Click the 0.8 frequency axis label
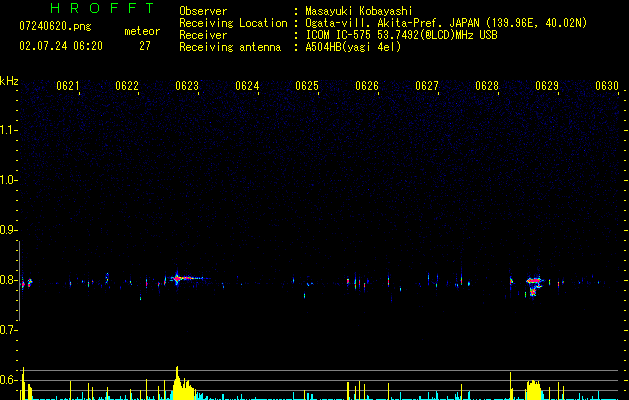 coord(7,280)
